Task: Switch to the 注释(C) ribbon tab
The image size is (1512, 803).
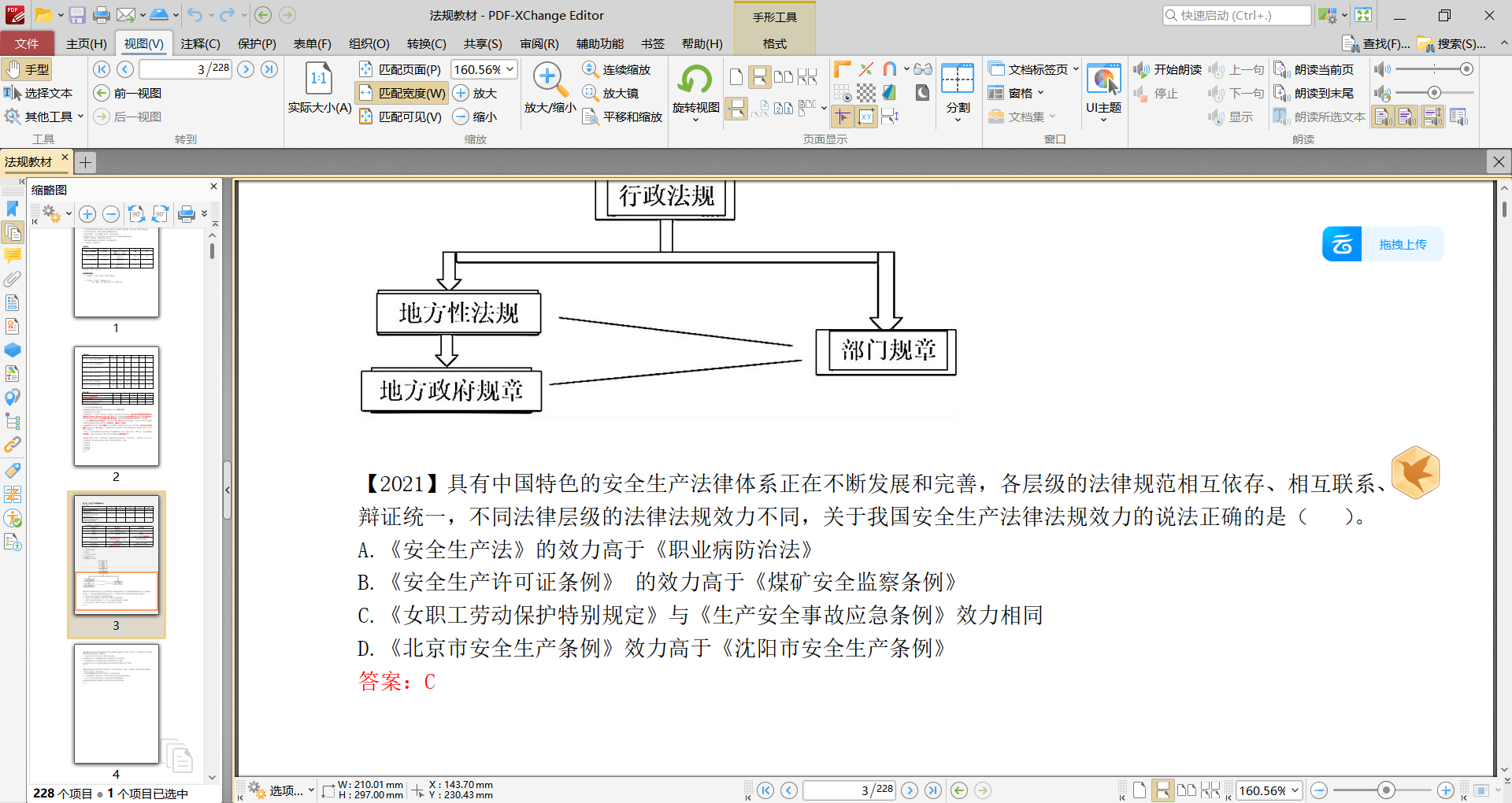Action: point(200,43)
